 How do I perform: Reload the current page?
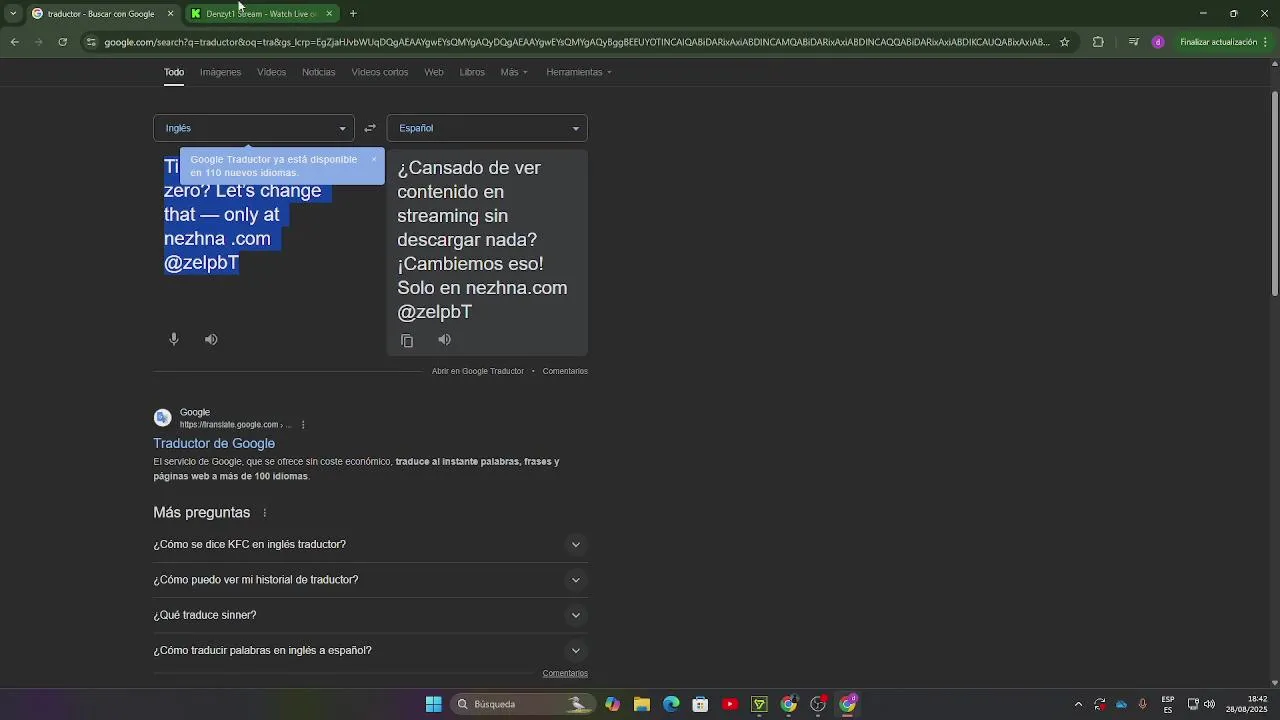coord(62,42)
